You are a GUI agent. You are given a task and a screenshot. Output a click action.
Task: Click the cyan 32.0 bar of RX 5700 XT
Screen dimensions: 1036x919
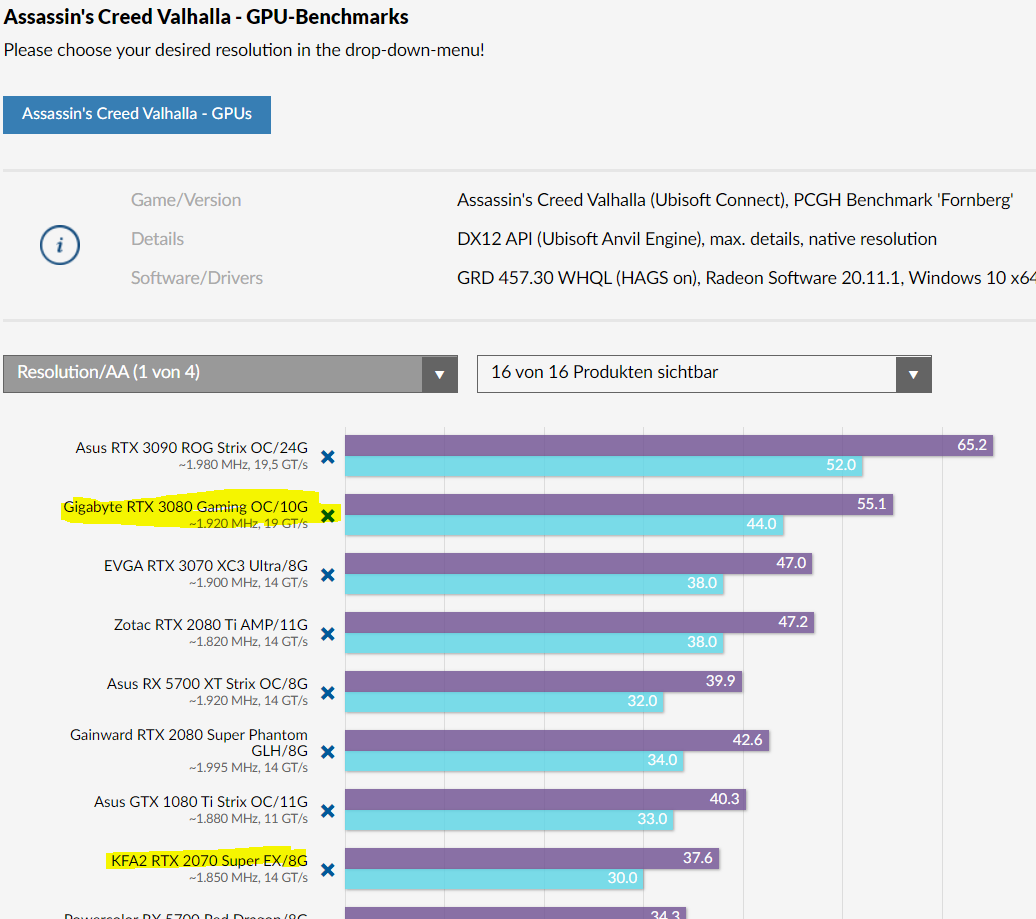(504, 702)
